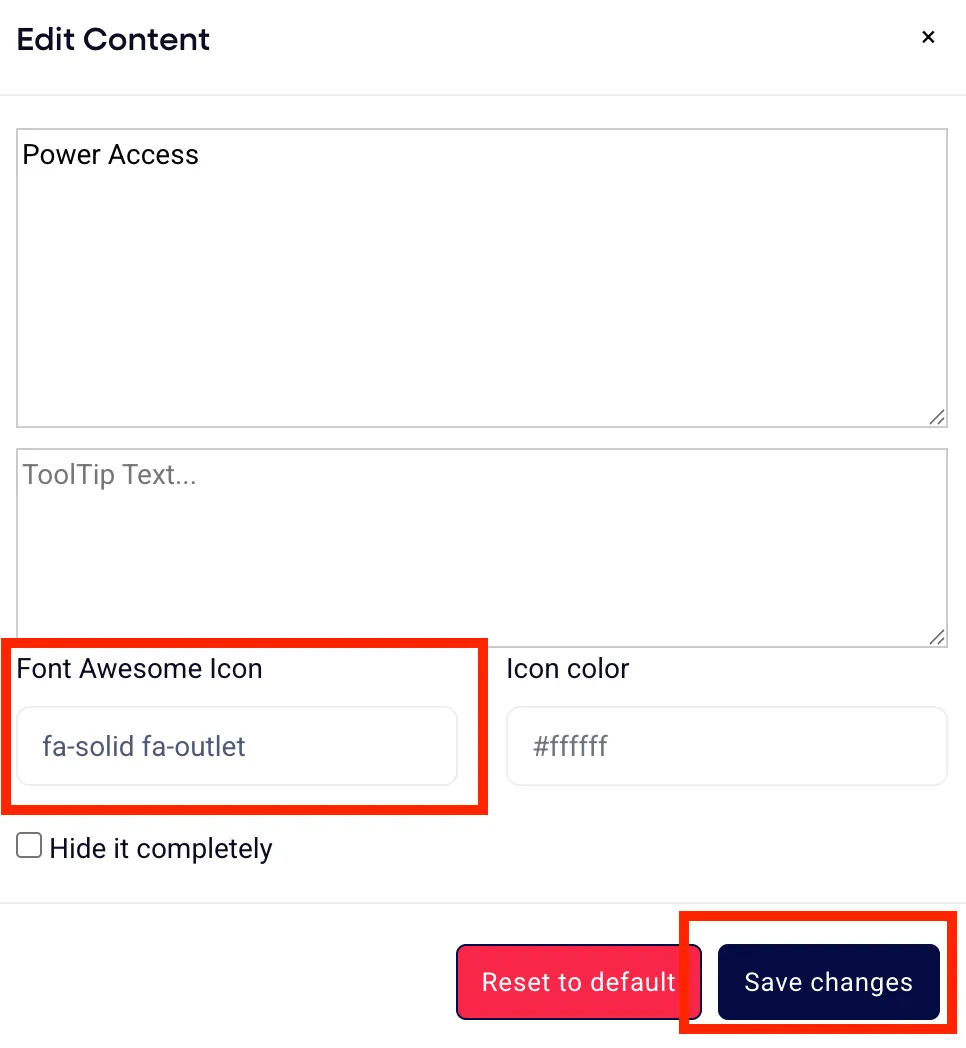Click the ToolTip Text... placeholder
This screenshot has height=1048, width=966.
tap(110, 475)
